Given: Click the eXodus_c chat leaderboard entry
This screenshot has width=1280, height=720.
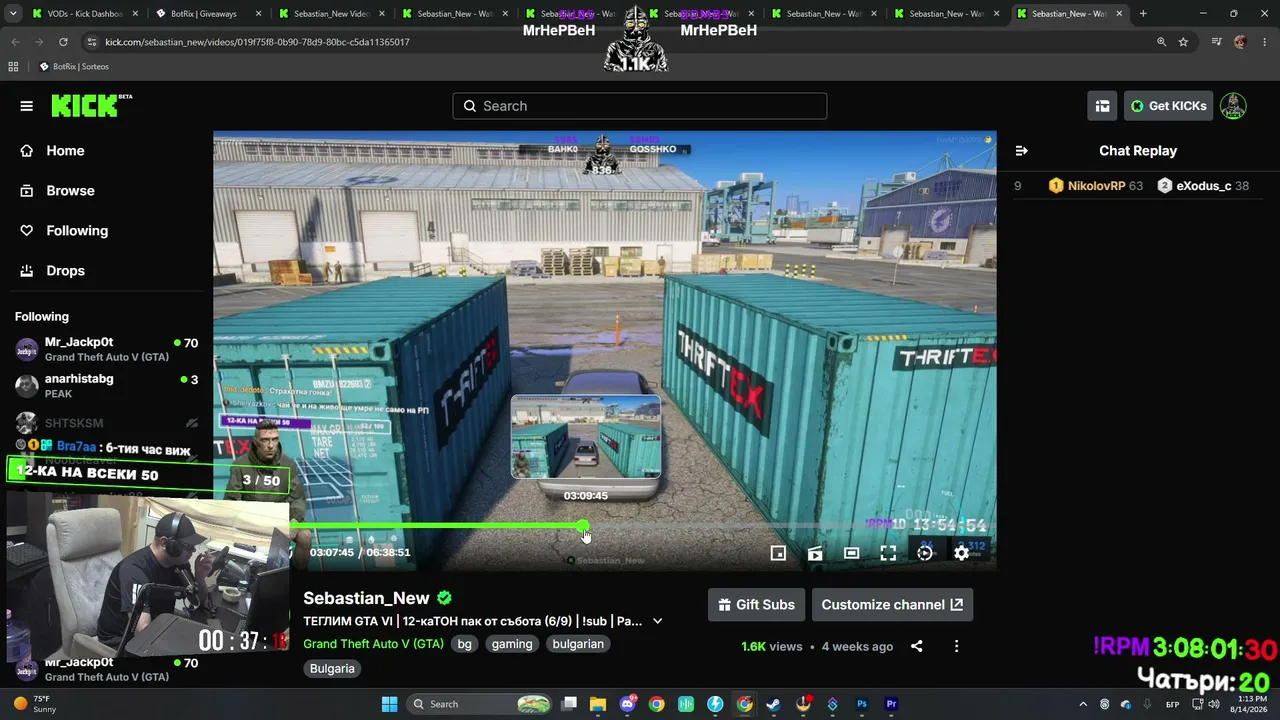Looking at the screenshot, I should (1203, 186).
